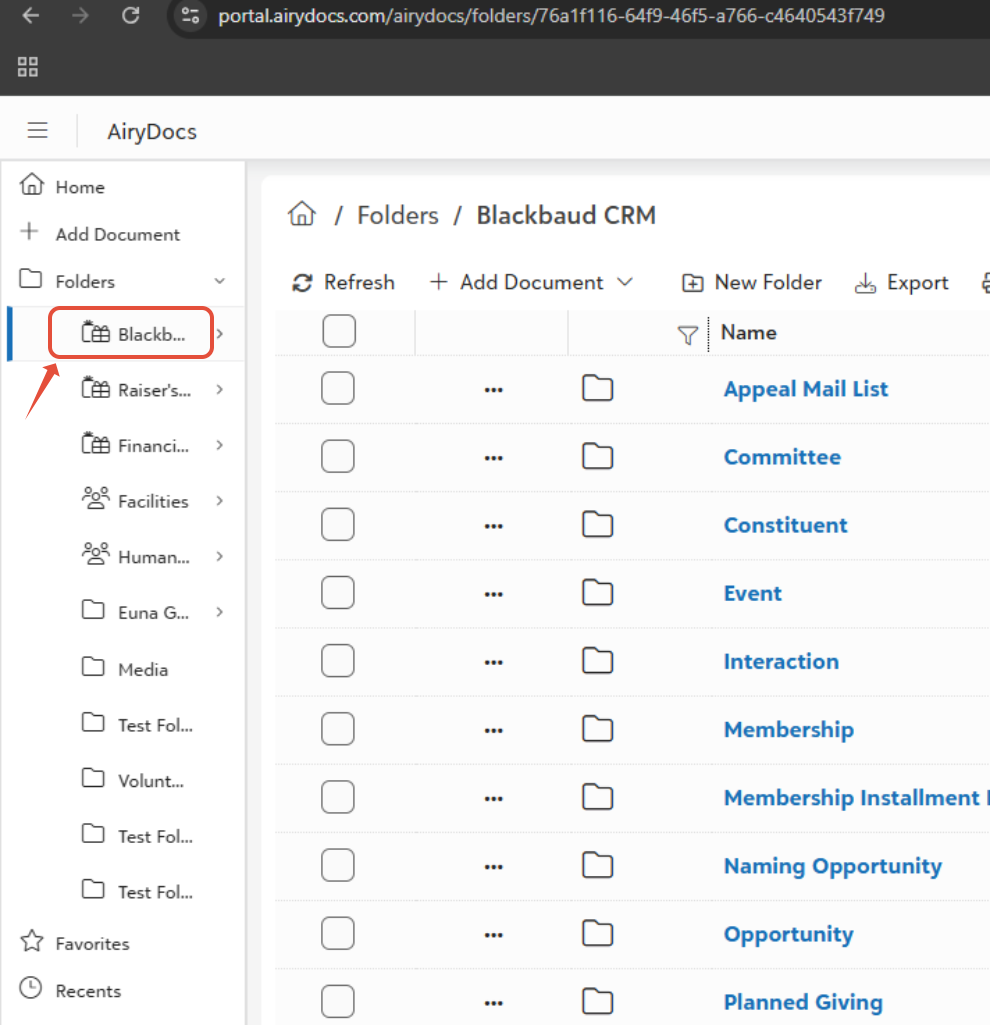Select the Volunt... folder in sidebar
990x1025 pixels.
pyautogui.click(x=133, y=779)
